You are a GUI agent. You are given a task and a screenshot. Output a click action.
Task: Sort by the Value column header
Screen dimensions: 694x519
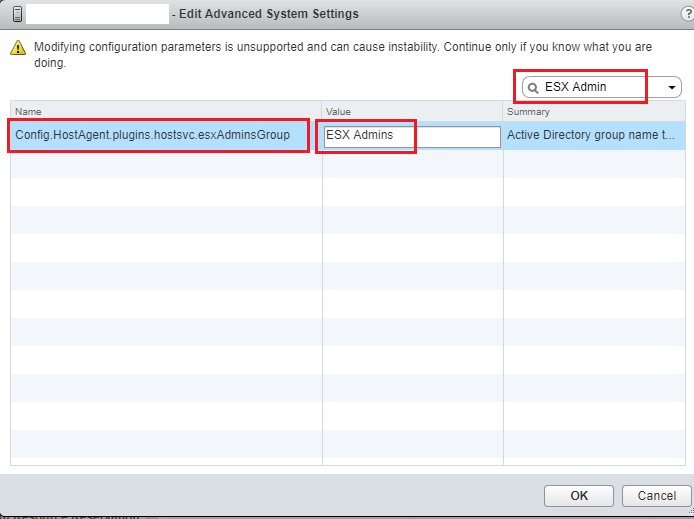tap(412, 112)
